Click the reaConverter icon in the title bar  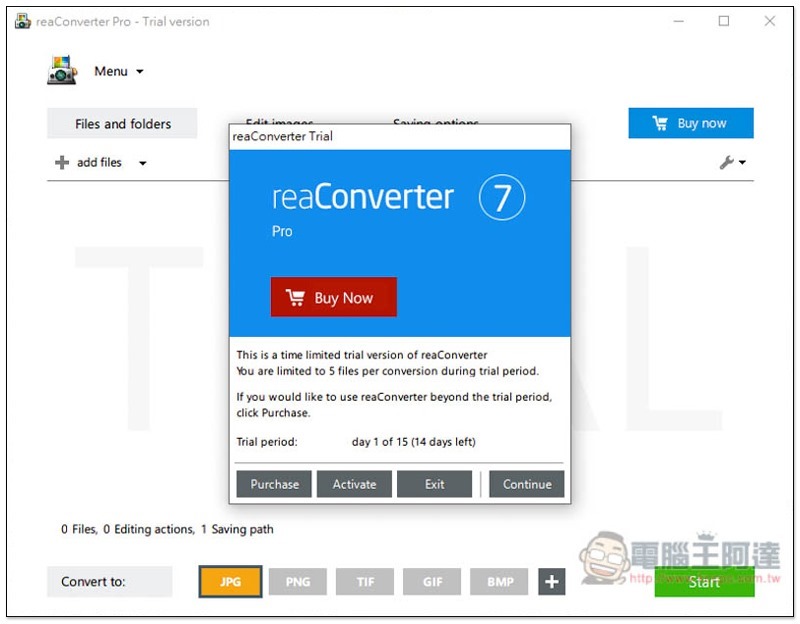pyautogui.click(x=22, y=21)
